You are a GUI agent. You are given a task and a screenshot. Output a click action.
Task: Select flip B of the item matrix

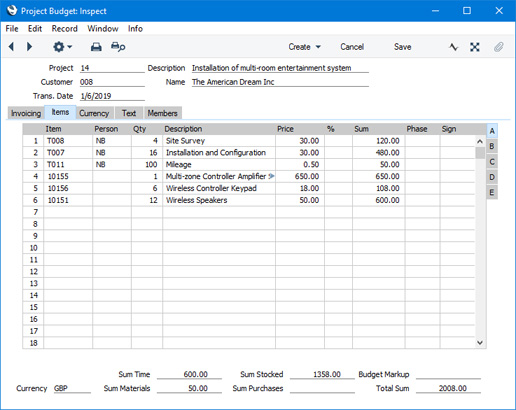pyautogui.click(x=492, y=146)
